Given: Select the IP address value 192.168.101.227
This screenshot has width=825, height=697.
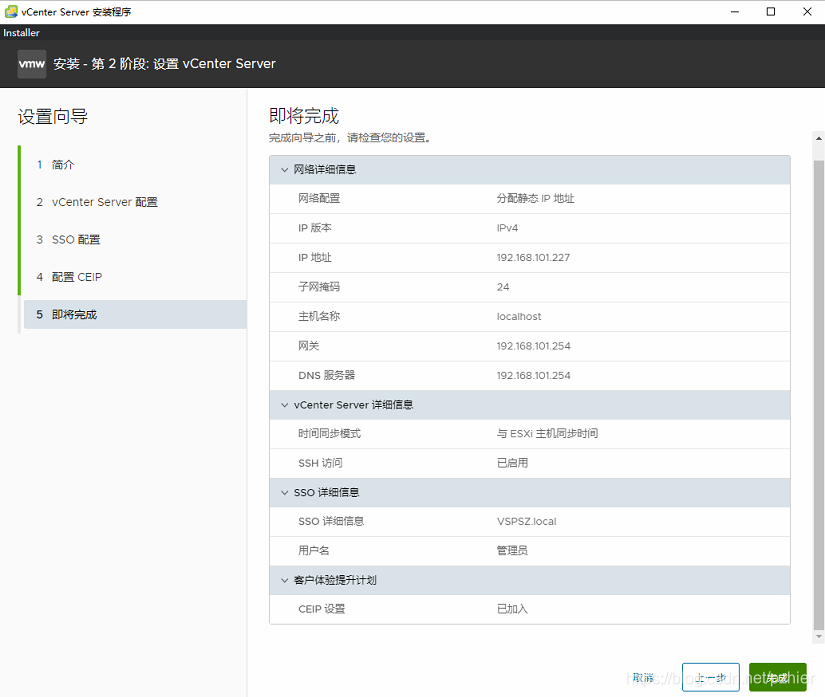Looking at the screenshot, I should (533, 258).
